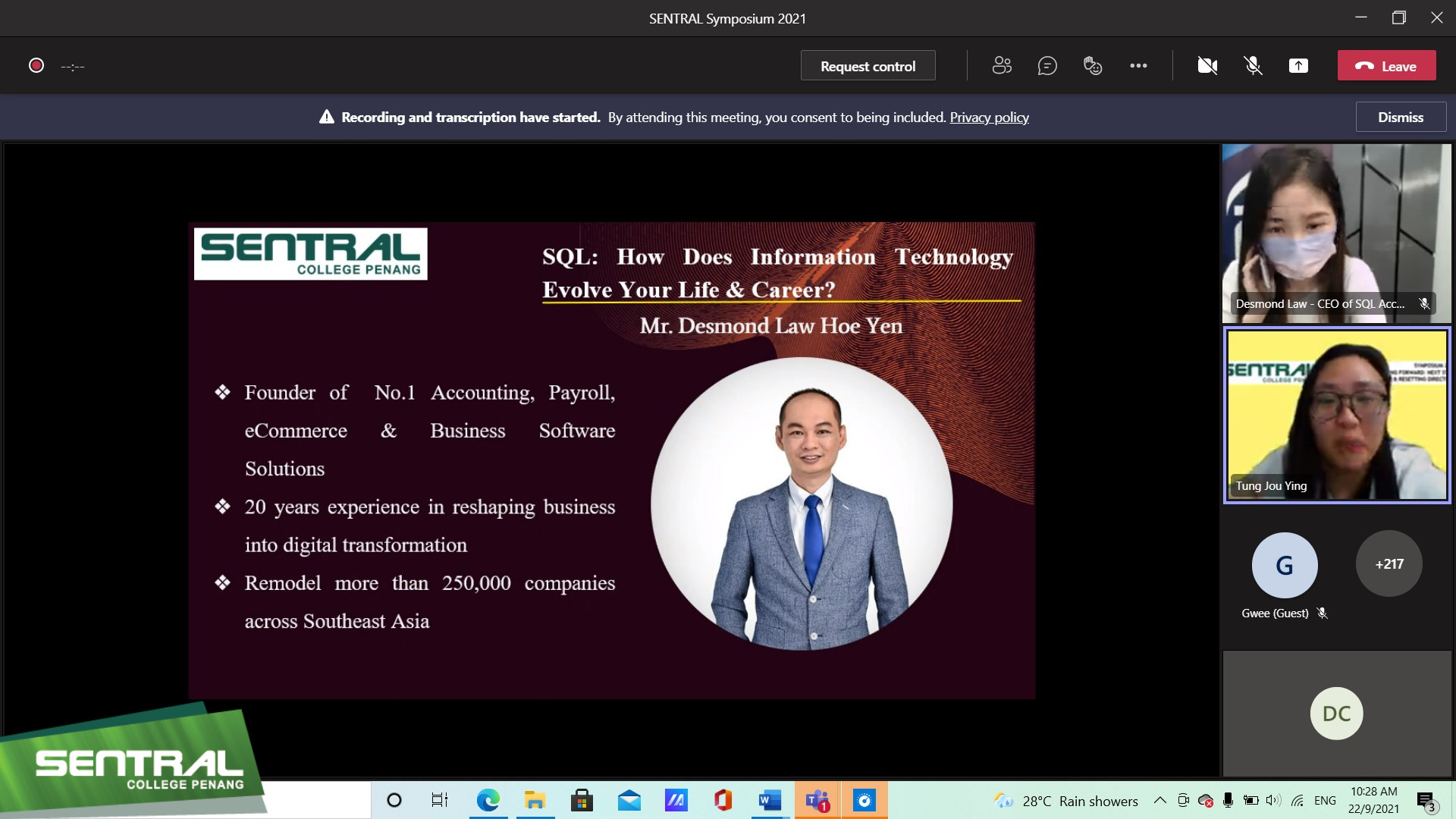Click the microphone in-use tray icon

[x=1228, y=800]
